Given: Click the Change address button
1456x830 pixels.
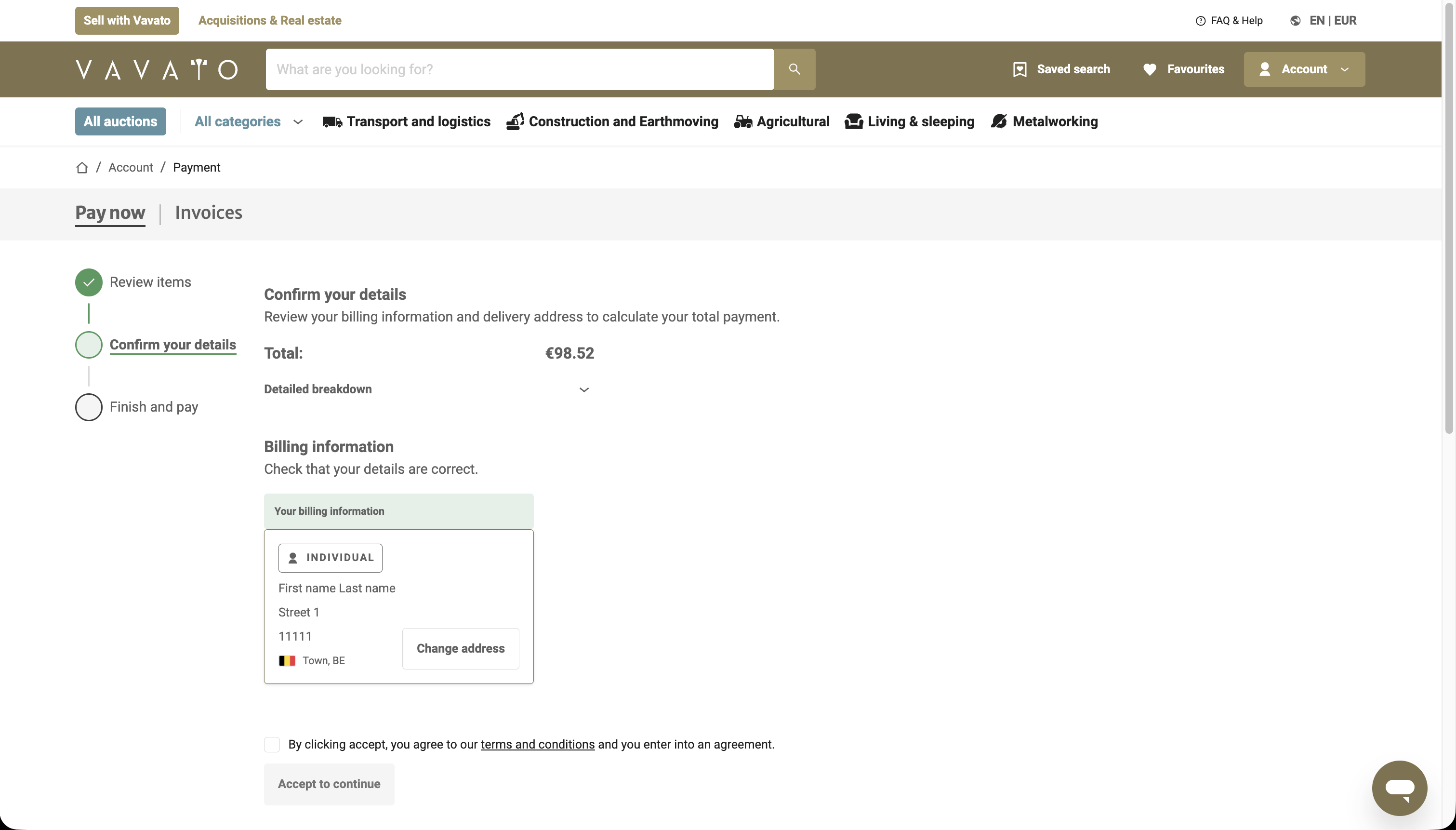Looking at the screenshot, I should click(x=460, y=649).
